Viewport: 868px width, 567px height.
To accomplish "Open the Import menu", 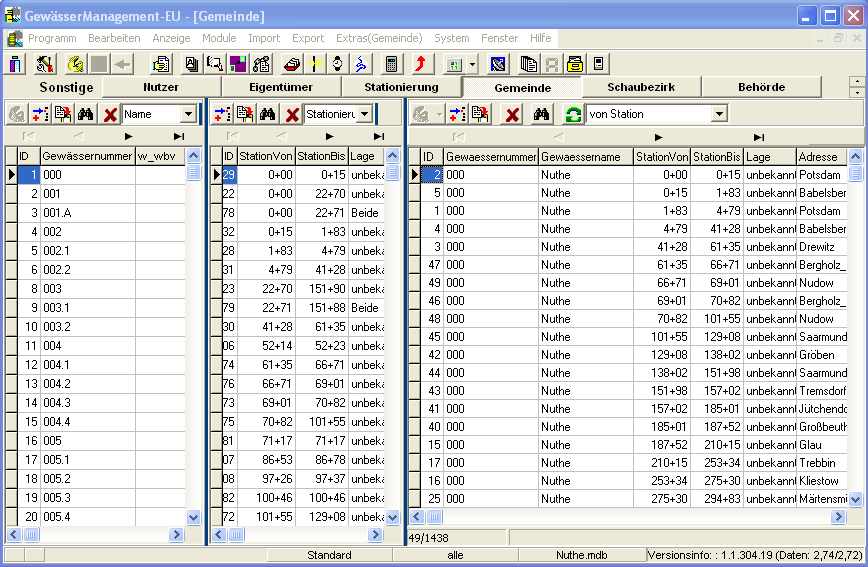I will (x=264, y=38).
